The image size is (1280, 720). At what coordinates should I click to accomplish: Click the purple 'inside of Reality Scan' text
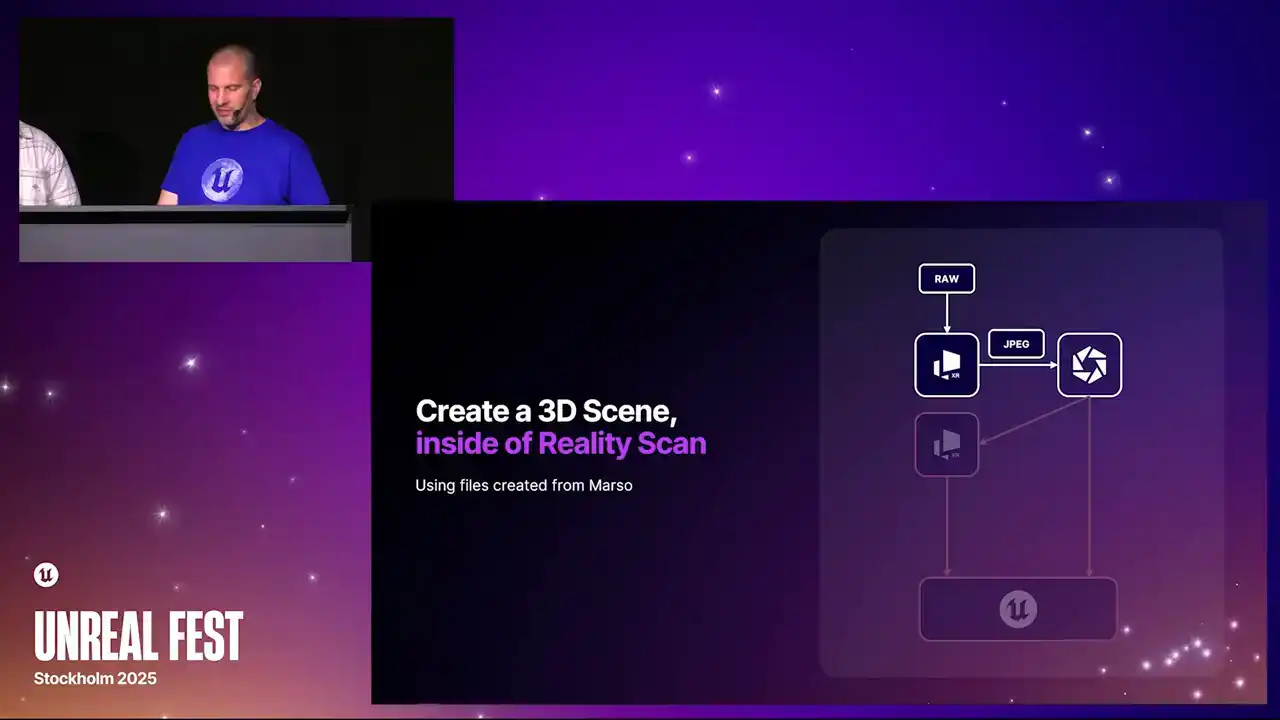tap(560, 443)
